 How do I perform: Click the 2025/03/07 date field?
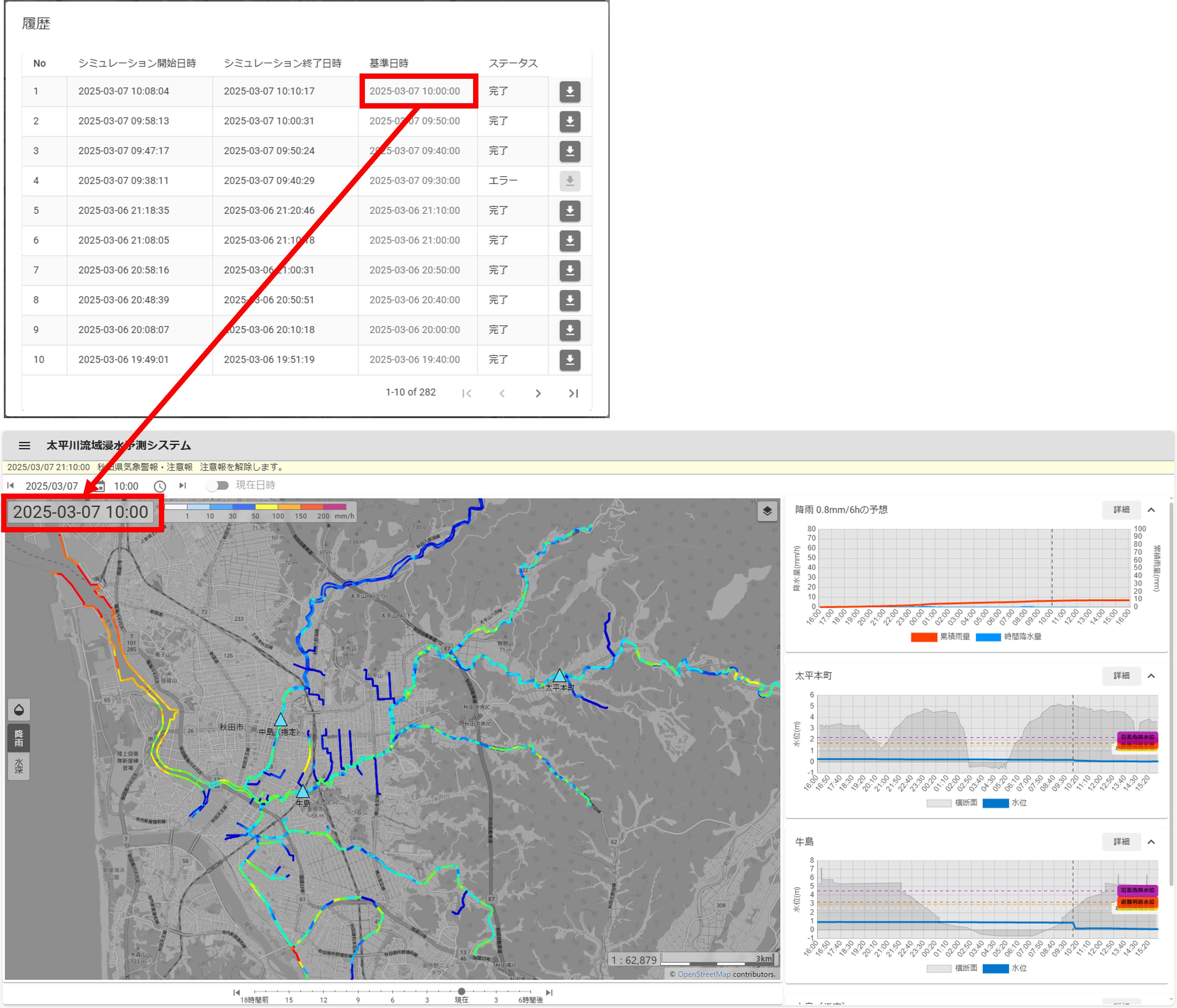[x=52, y=486]
